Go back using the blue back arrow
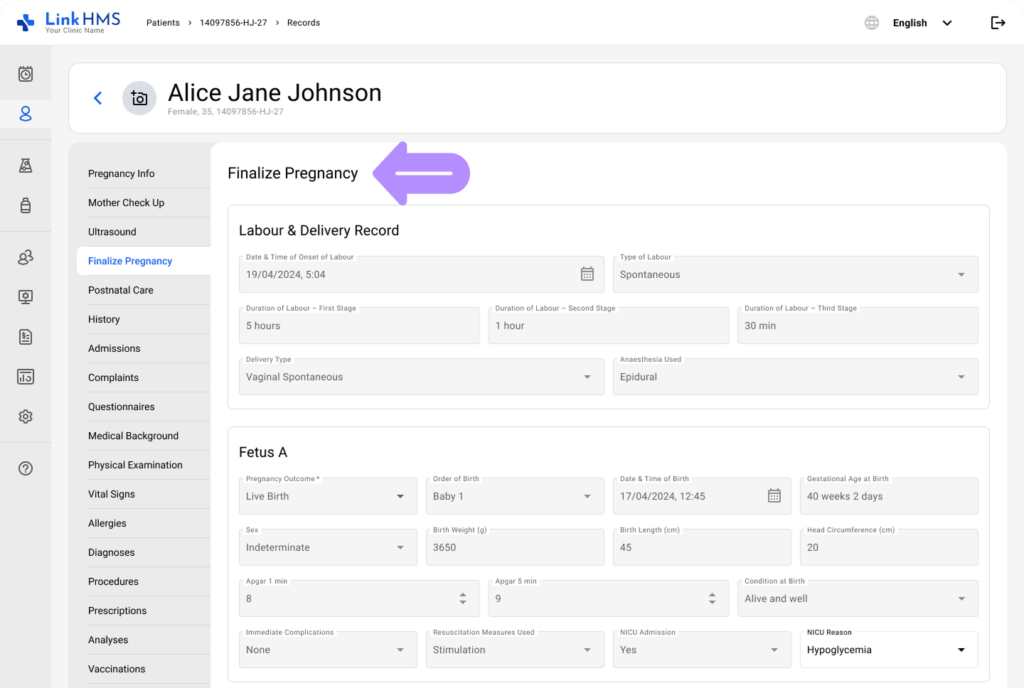The height and width of the screenshot is (688, 1024). tap(98, 98)
